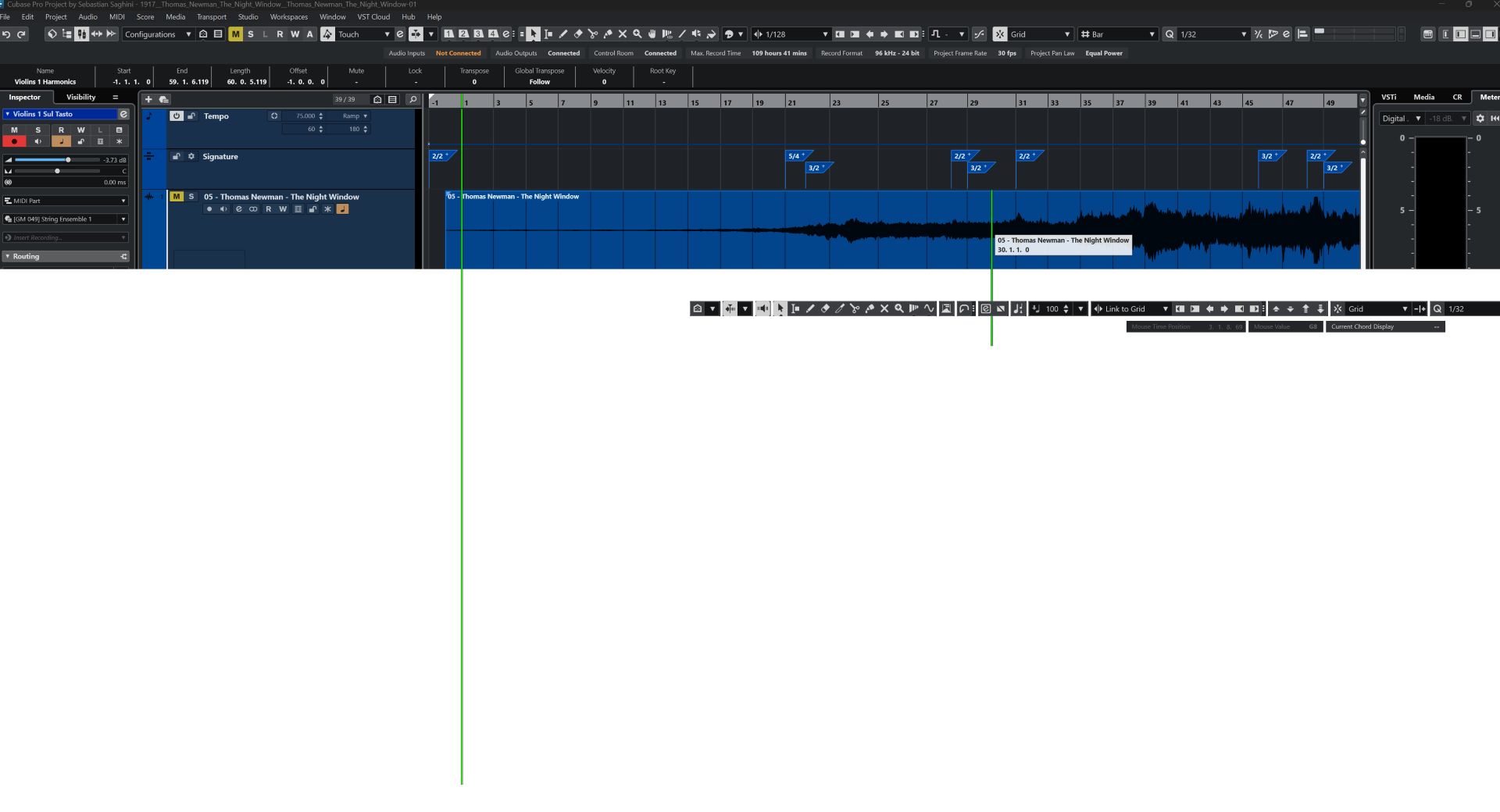1500x812 pixels.
Task: Click the Record Format 96 kHz value
Action: [x=897, y=53]
